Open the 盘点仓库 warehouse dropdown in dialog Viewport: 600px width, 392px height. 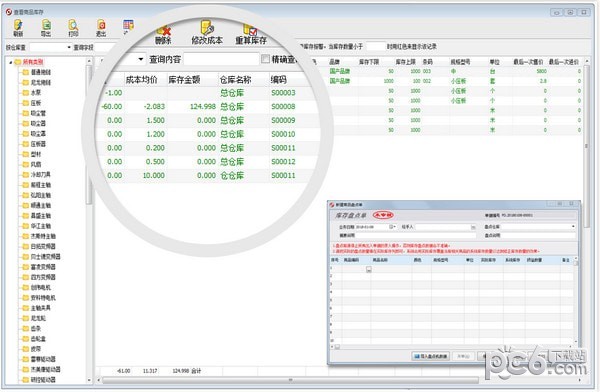point(573,227)
